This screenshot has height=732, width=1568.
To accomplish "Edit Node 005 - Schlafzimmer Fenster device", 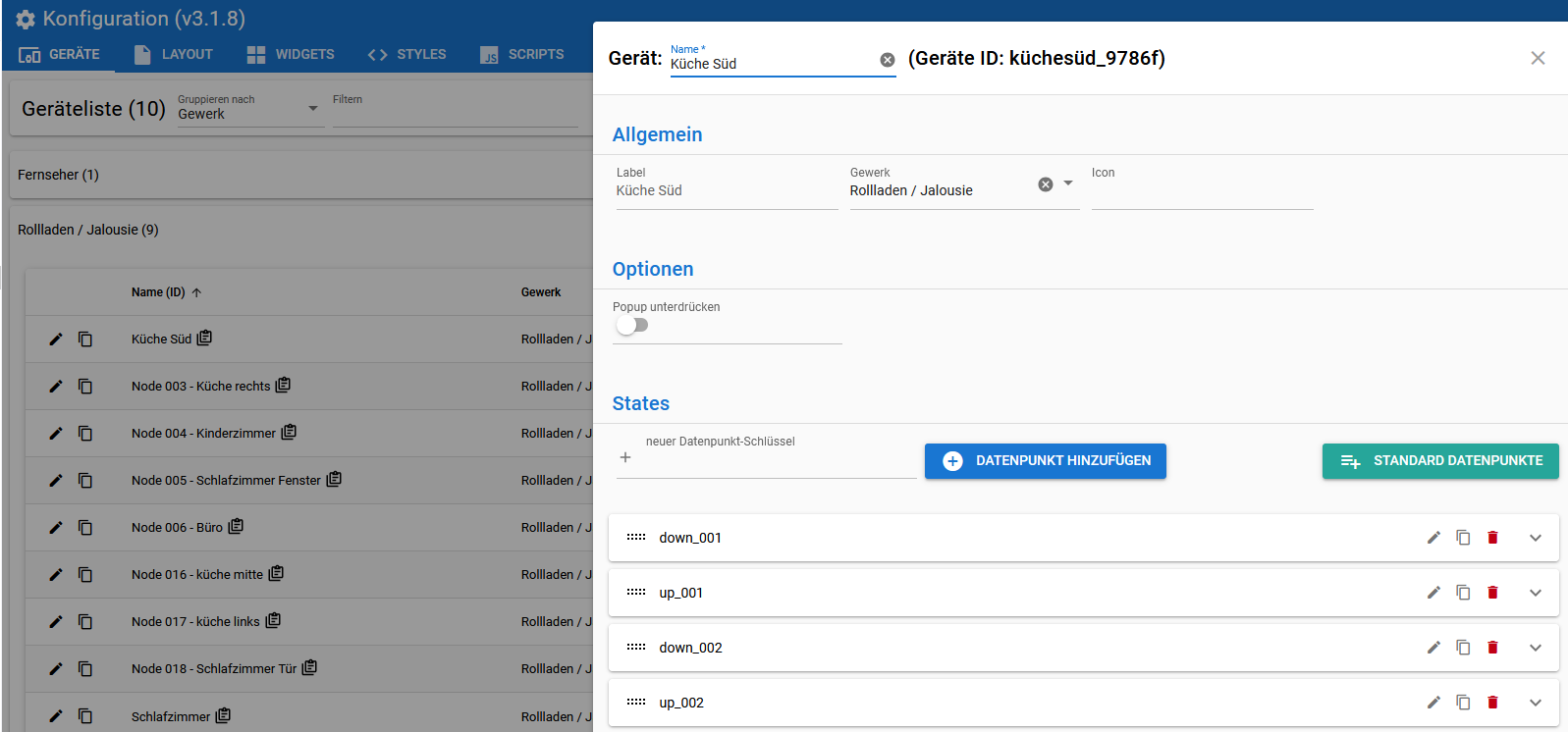I will pos(56,481).
